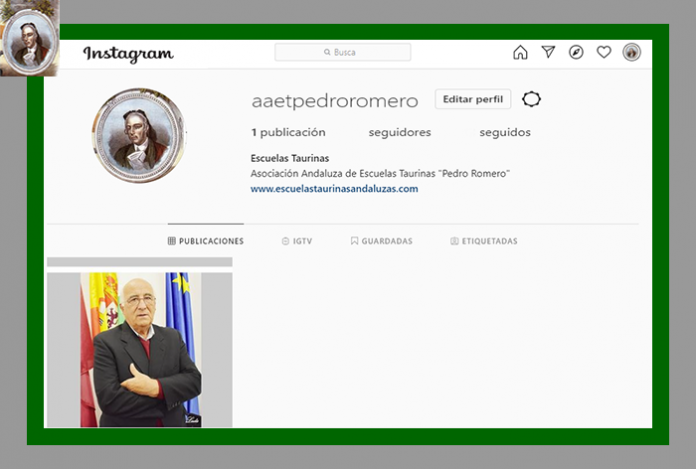This screenshot has width=696, height=469.
Task: Click the 1 publicación count
Action: point(288,132)
